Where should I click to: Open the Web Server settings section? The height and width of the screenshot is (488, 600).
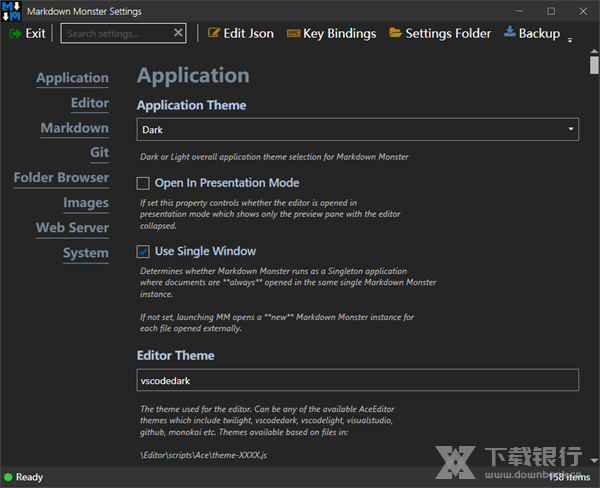[72, 228]
